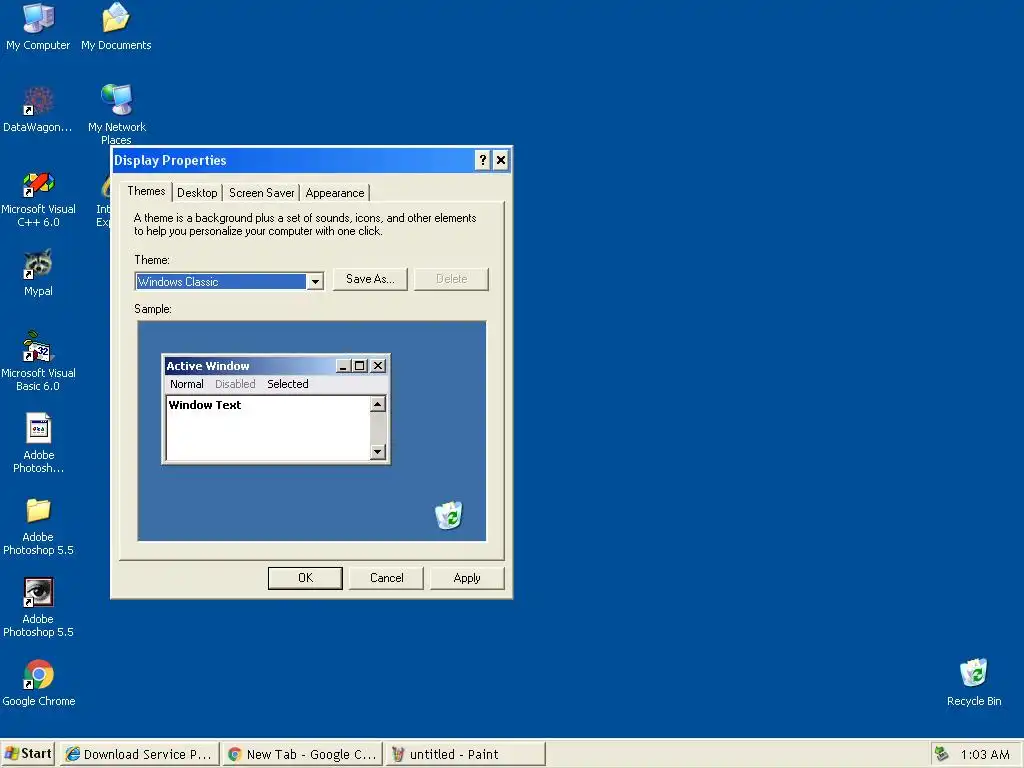Screen dimensions: 1024x768
Task: Click the Active Window sample title bar
Action: (276, 366)
